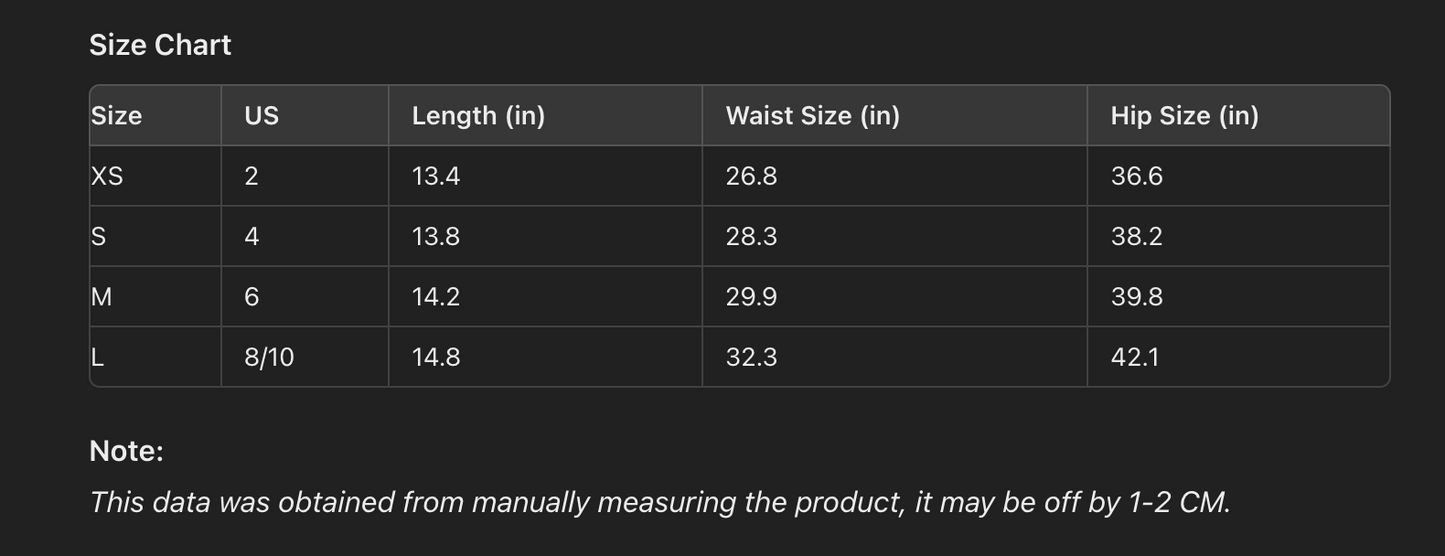Click the S size row label
The width and height of the screenshot is (1445, 556).
[x=98, y=236]
